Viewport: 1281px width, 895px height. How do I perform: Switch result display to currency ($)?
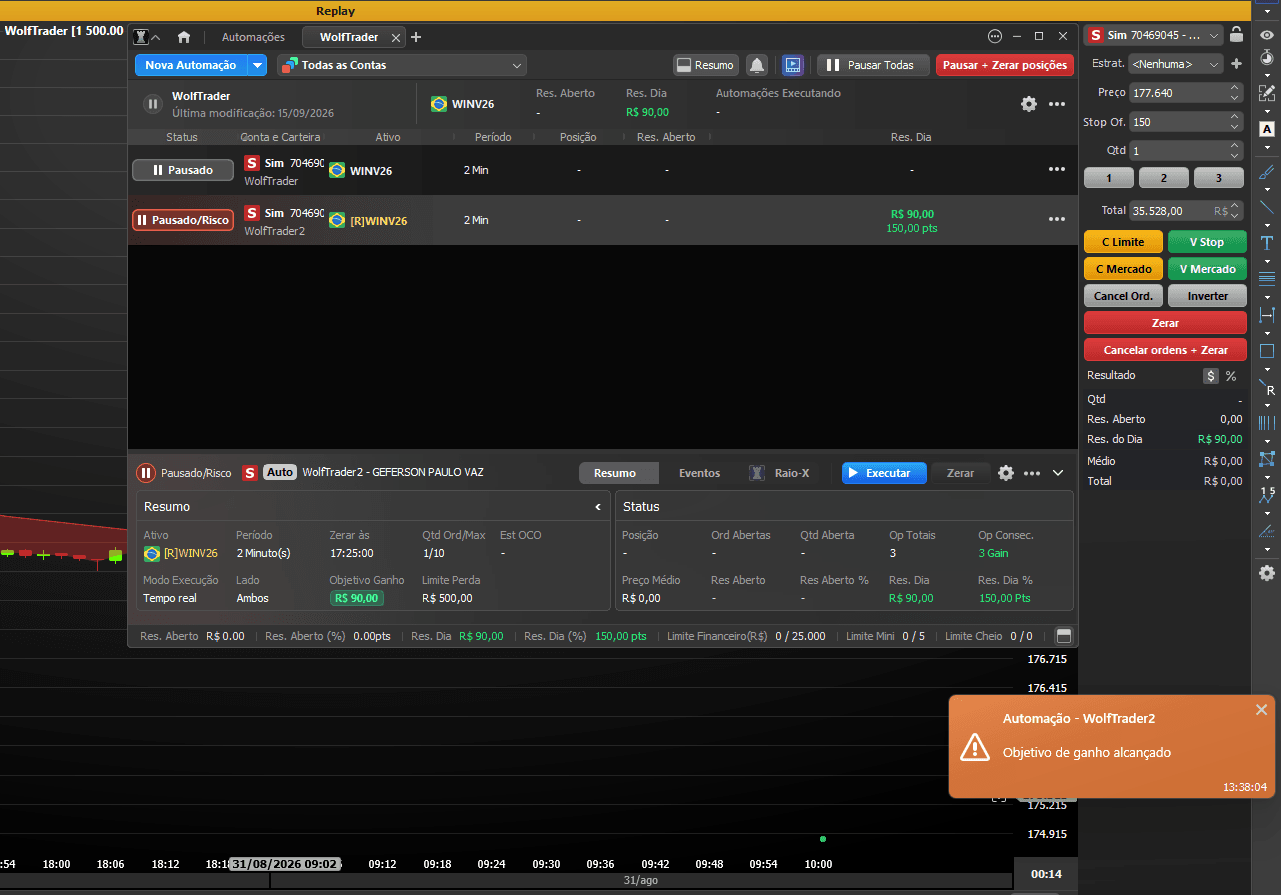1211,376
